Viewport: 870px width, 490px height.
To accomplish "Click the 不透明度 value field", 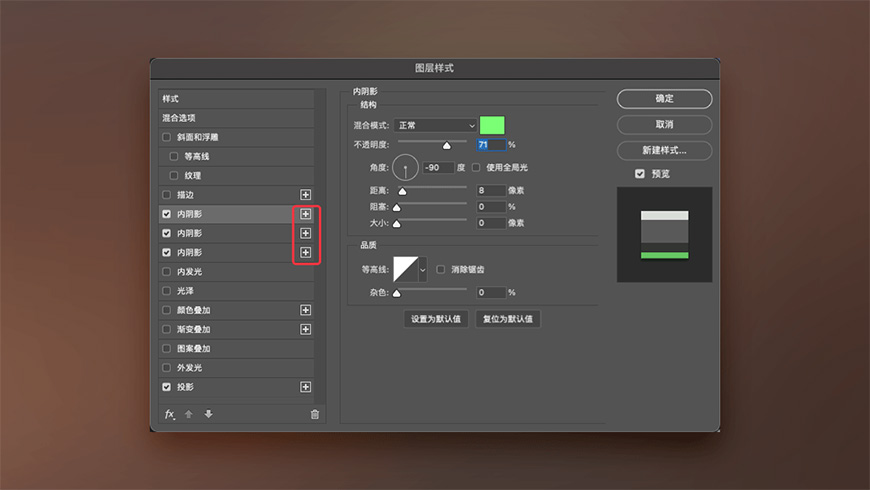I will click(491, 145).
